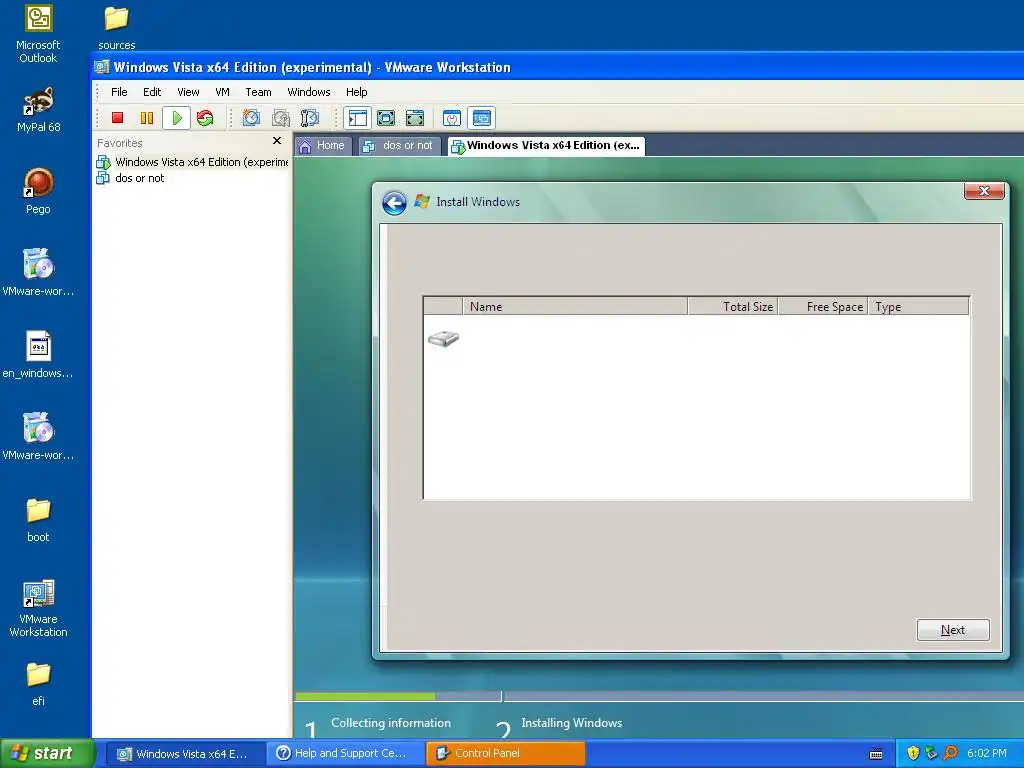The height and width of the screenshot is (768, 1024).
Task: Open the File menu
Action: click(x=119, y=92)
